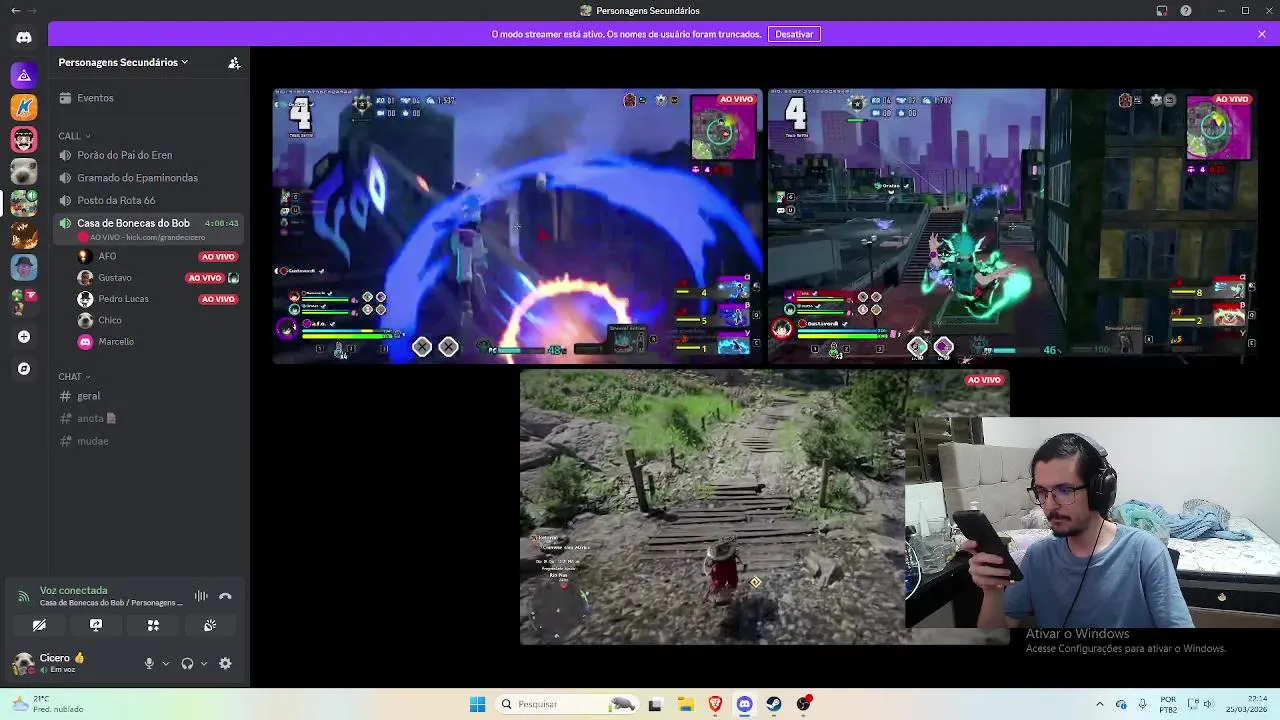This screenshot has height=720, width=1280.
Task: Open the orange K server icon
Action: point(24,107)
